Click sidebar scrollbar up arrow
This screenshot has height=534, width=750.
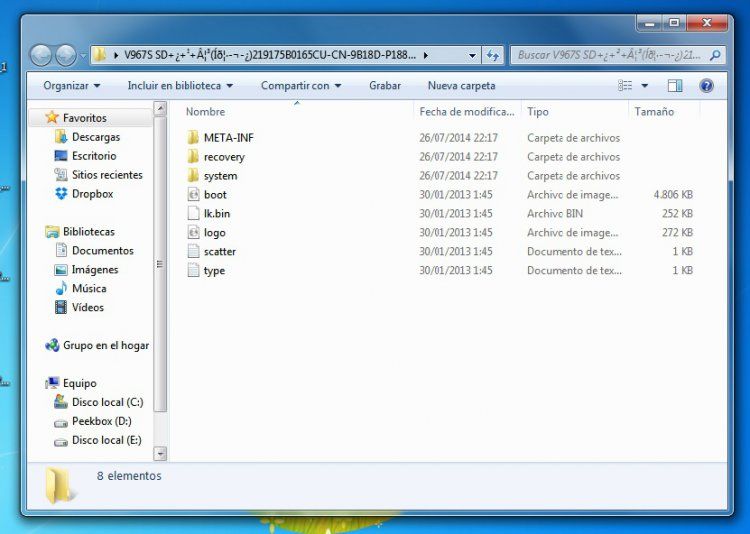pyautogui.click(x=160, y=109)
